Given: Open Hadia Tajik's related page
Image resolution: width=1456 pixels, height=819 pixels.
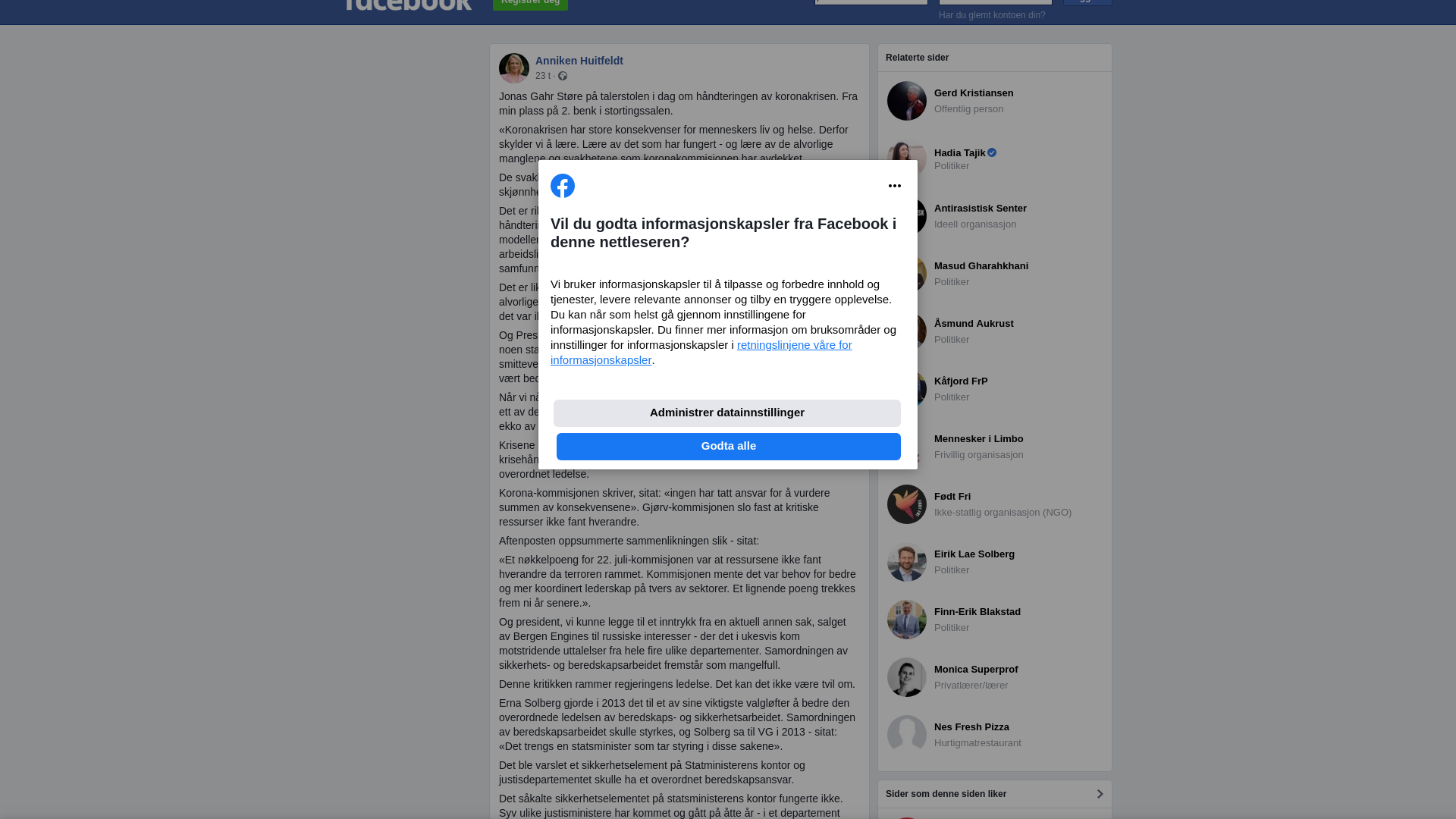Looking at the screenshot, I should [960, 153].
